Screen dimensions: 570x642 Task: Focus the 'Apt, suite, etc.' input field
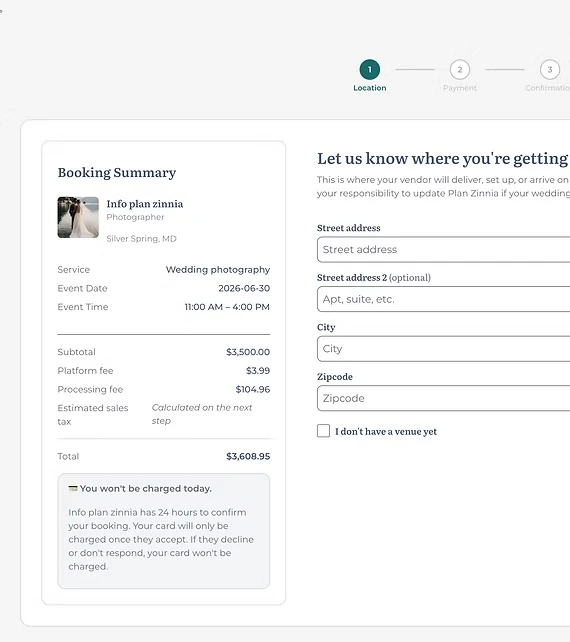pyautogui.click(x=443, y=299)
